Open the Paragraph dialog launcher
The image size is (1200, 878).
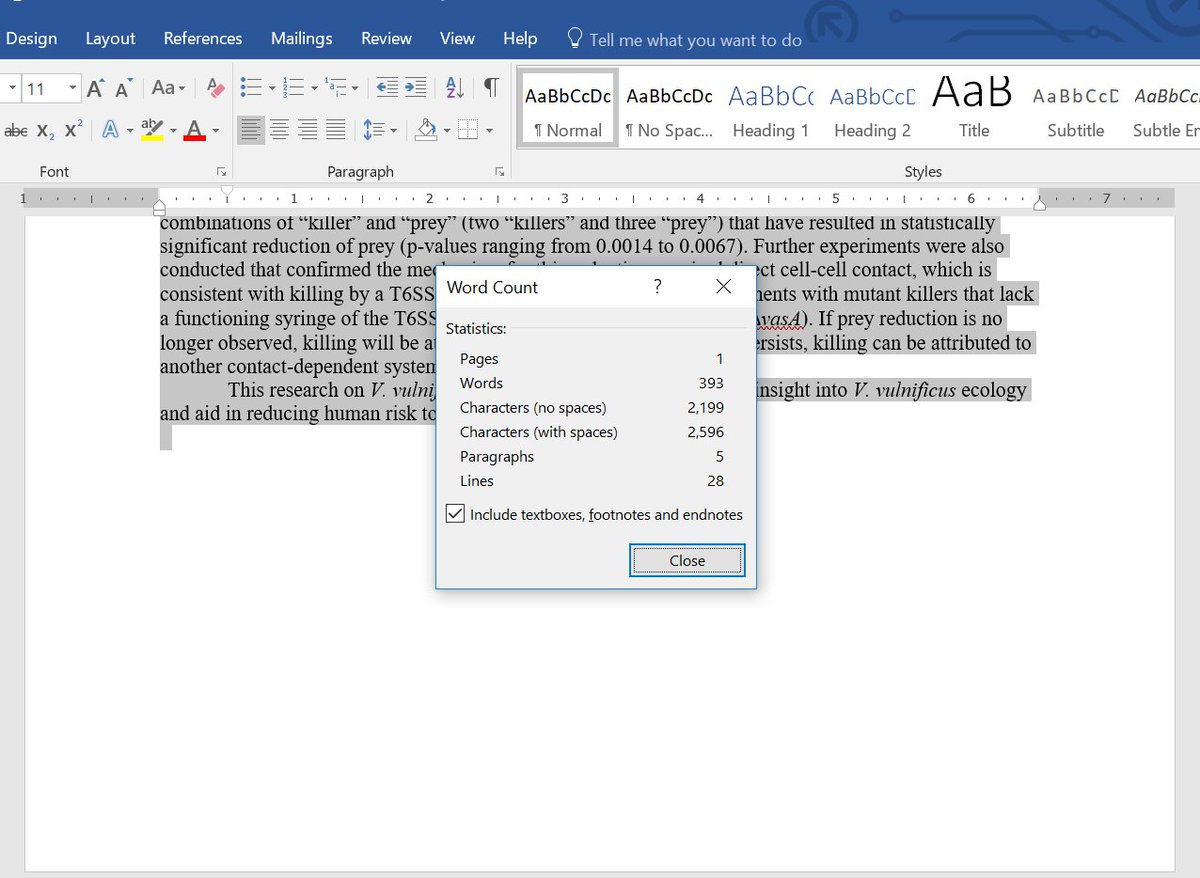click(x=498, y=172)
